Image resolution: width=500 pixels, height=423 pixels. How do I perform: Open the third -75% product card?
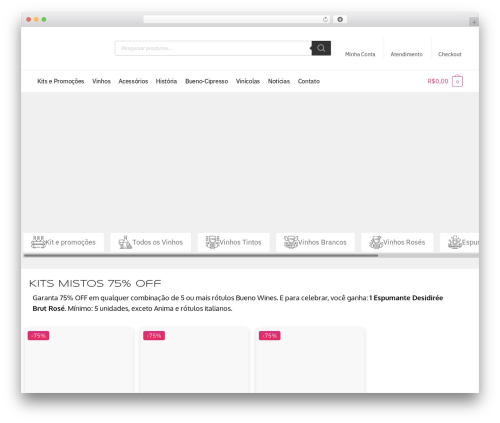pyautogui.click(x=310, y=360)
